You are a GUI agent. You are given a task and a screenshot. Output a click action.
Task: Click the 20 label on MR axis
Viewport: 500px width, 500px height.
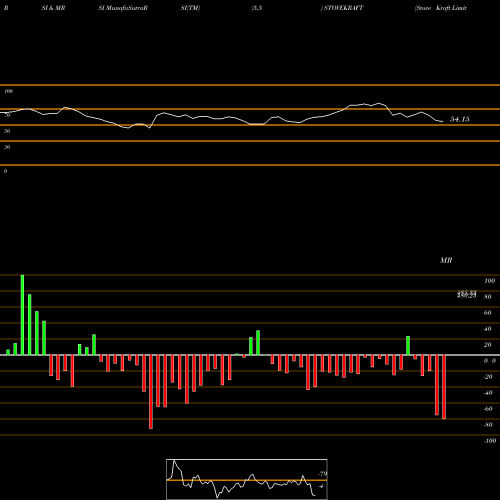(488, 345)
